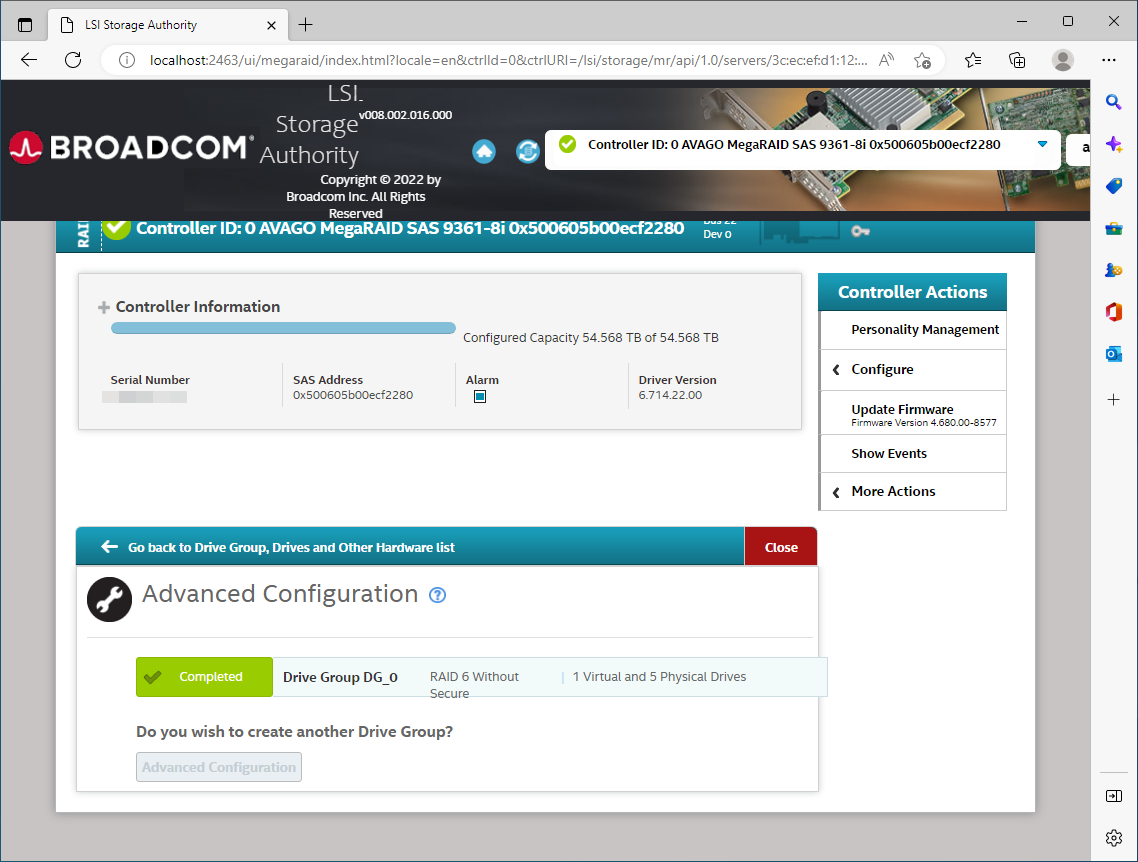Open browser Settings and more menu
1138x862 pixels.
[1108, 60]
